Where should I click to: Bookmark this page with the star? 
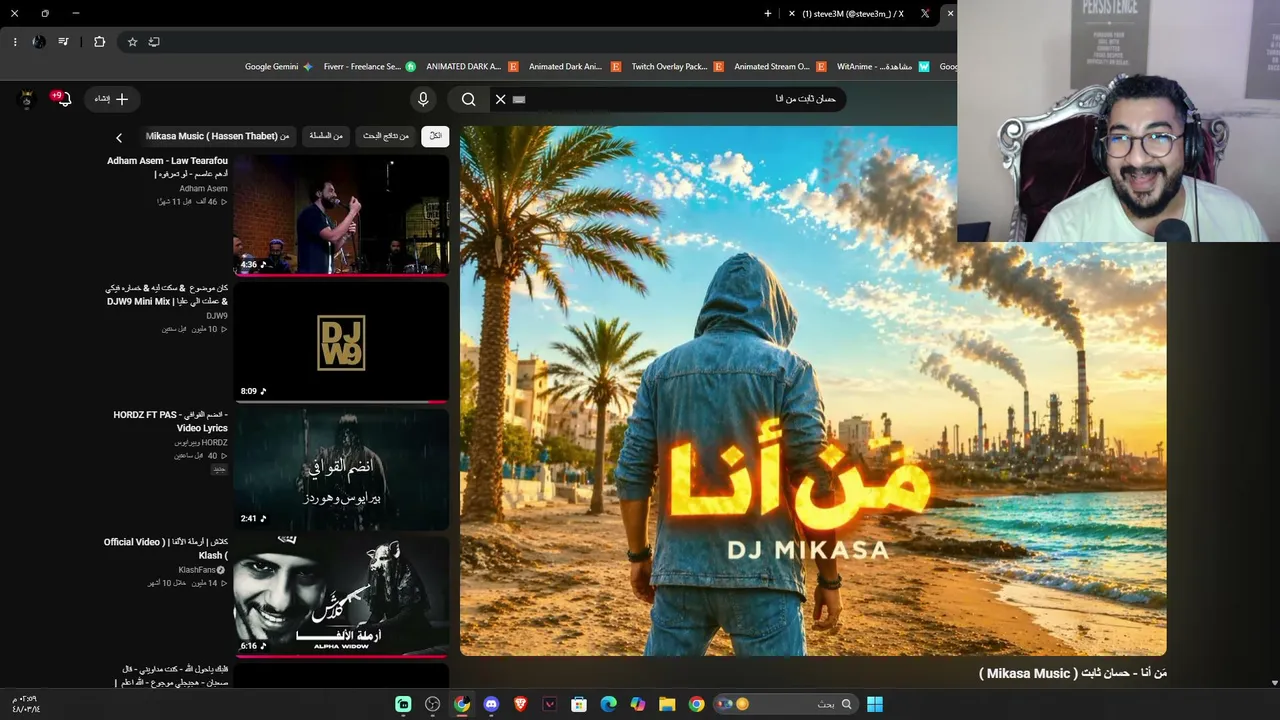coord(132,42)
